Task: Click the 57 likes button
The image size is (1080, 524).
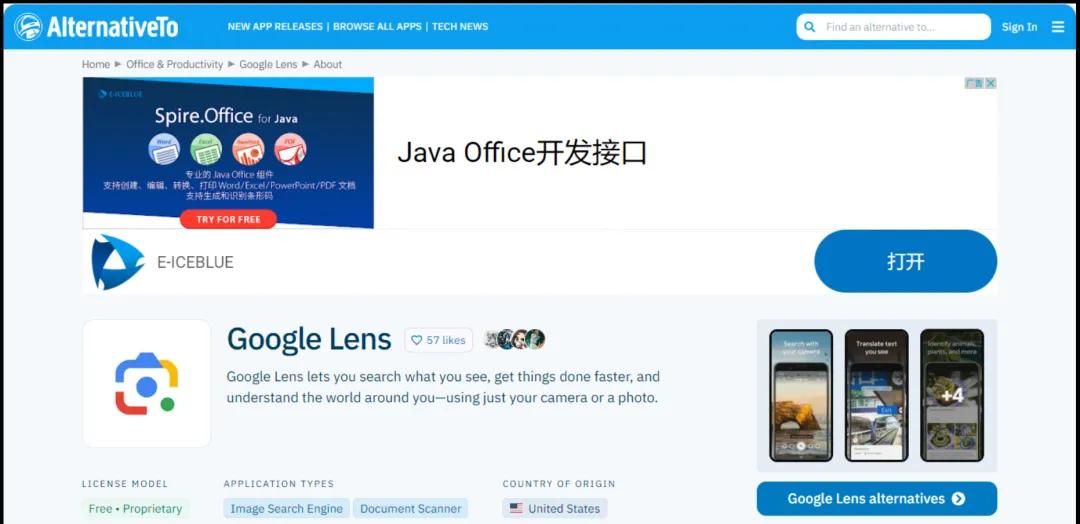Action: coord(439,340)
